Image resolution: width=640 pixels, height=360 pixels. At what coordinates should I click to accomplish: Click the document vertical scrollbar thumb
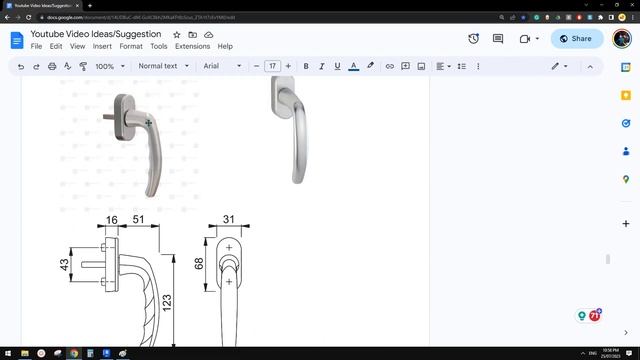[608, 259]
